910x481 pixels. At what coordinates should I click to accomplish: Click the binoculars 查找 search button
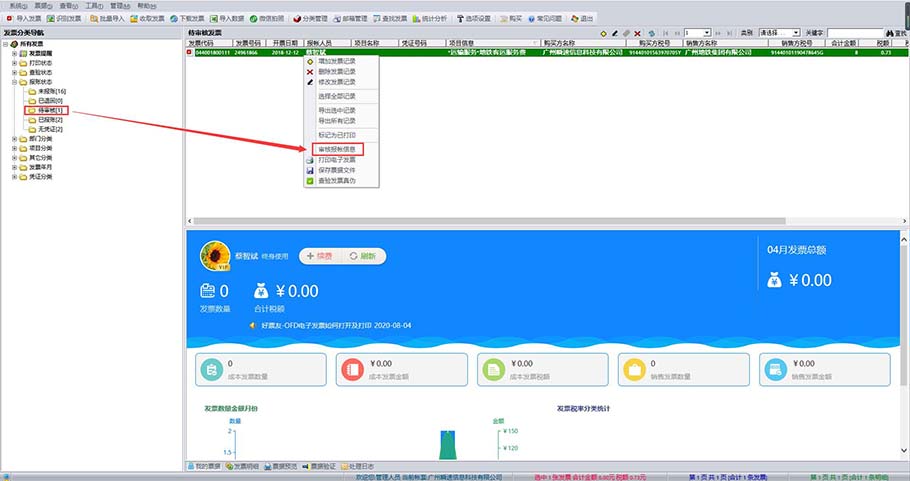tap(895, 34)
